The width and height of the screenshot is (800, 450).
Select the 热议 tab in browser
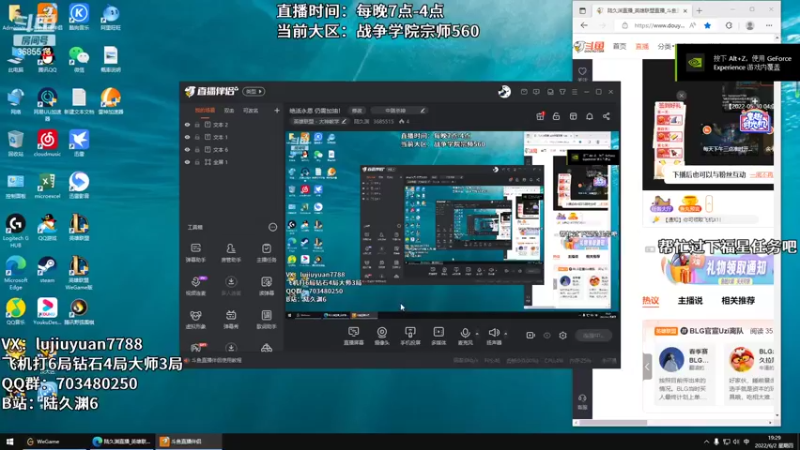click(651, 301)
